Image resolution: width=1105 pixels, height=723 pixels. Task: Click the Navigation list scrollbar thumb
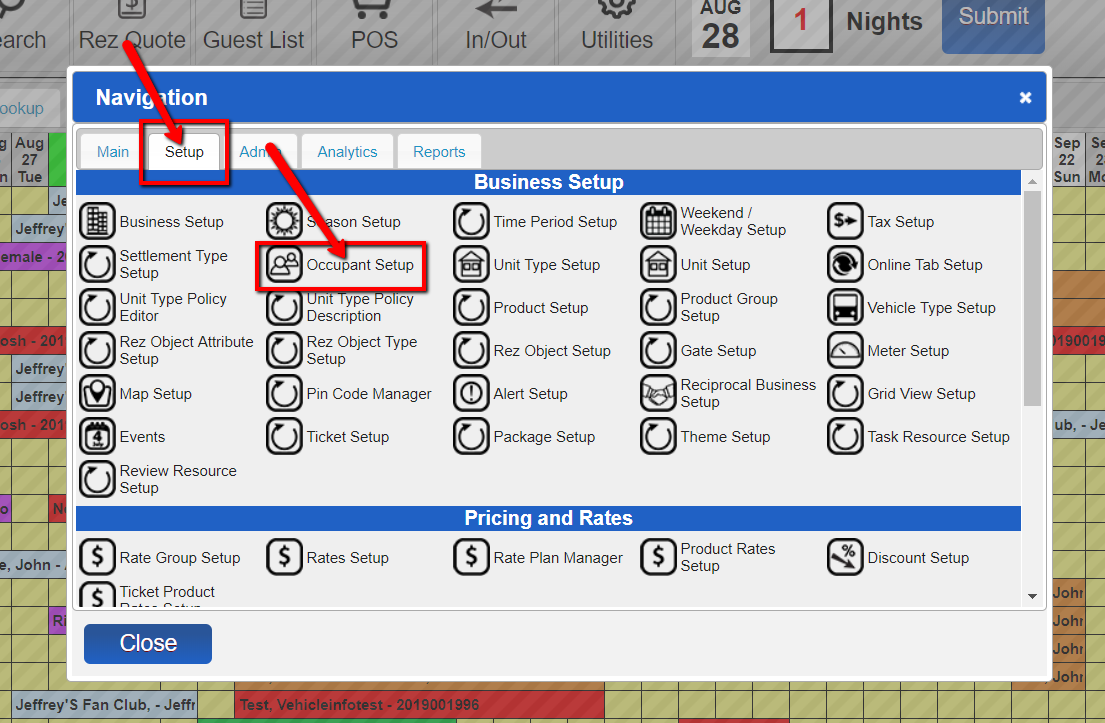pos(1032,299)
